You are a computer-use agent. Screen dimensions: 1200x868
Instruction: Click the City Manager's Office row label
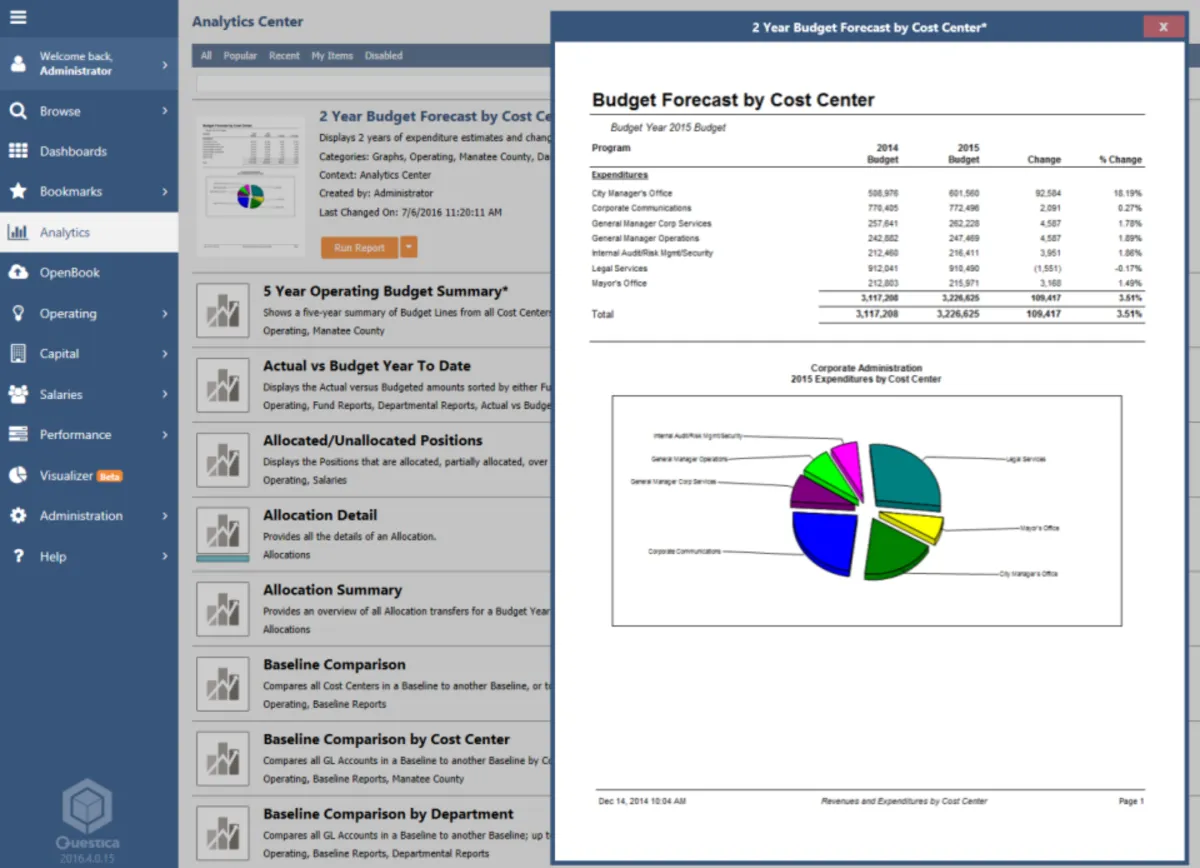[632, 193]
